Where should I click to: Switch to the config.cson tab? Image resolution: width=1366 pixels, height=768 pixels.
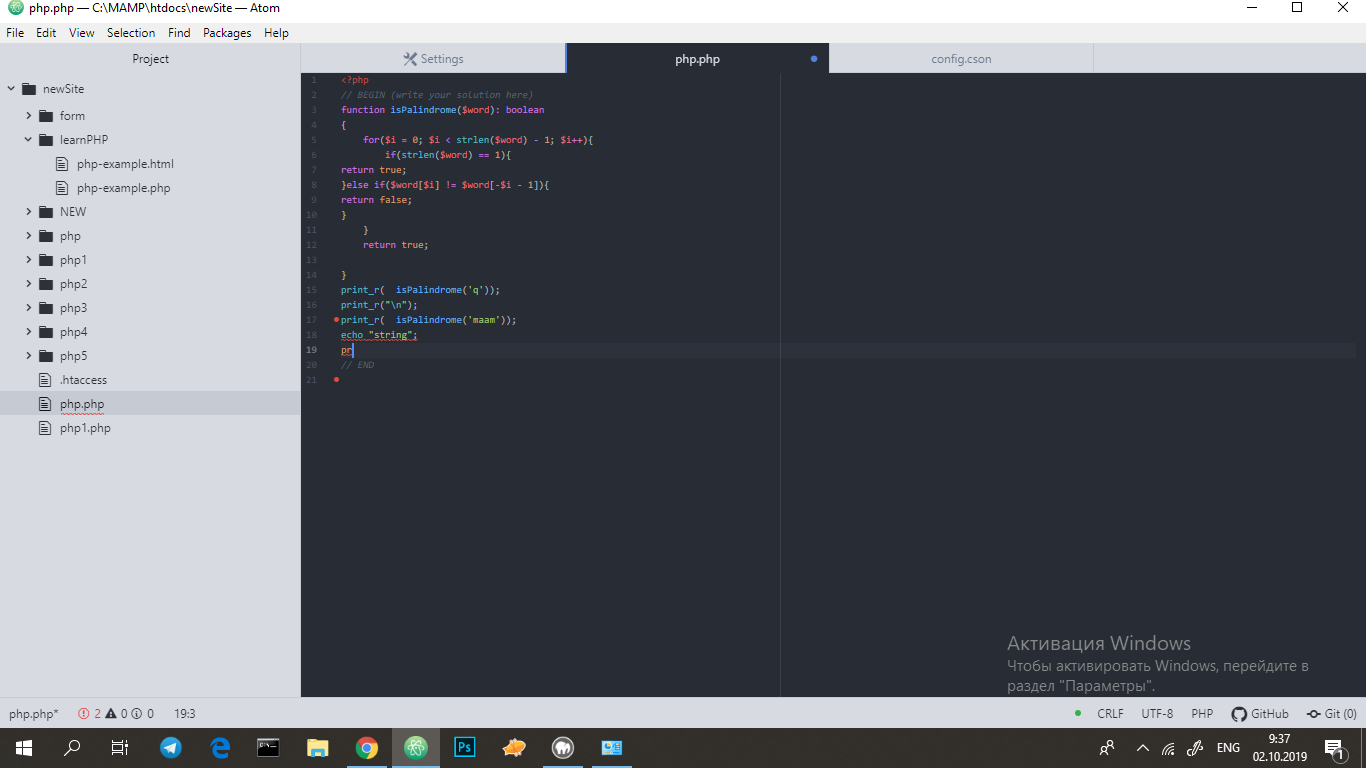tap(961, 59)
